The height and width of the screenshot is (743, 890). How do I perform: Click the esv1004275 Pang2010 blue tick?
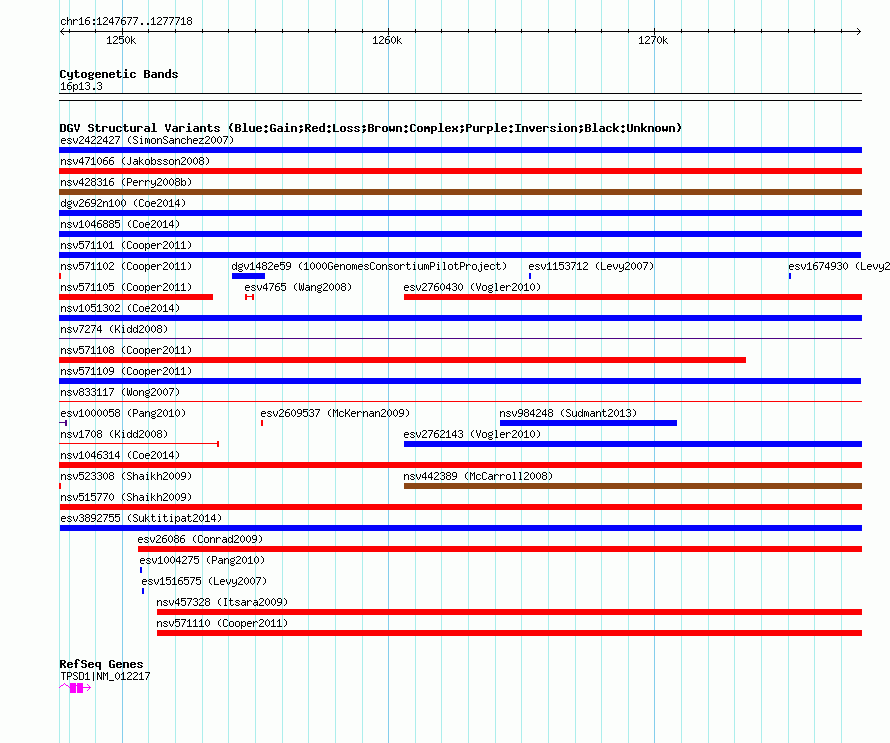(141, 570)
